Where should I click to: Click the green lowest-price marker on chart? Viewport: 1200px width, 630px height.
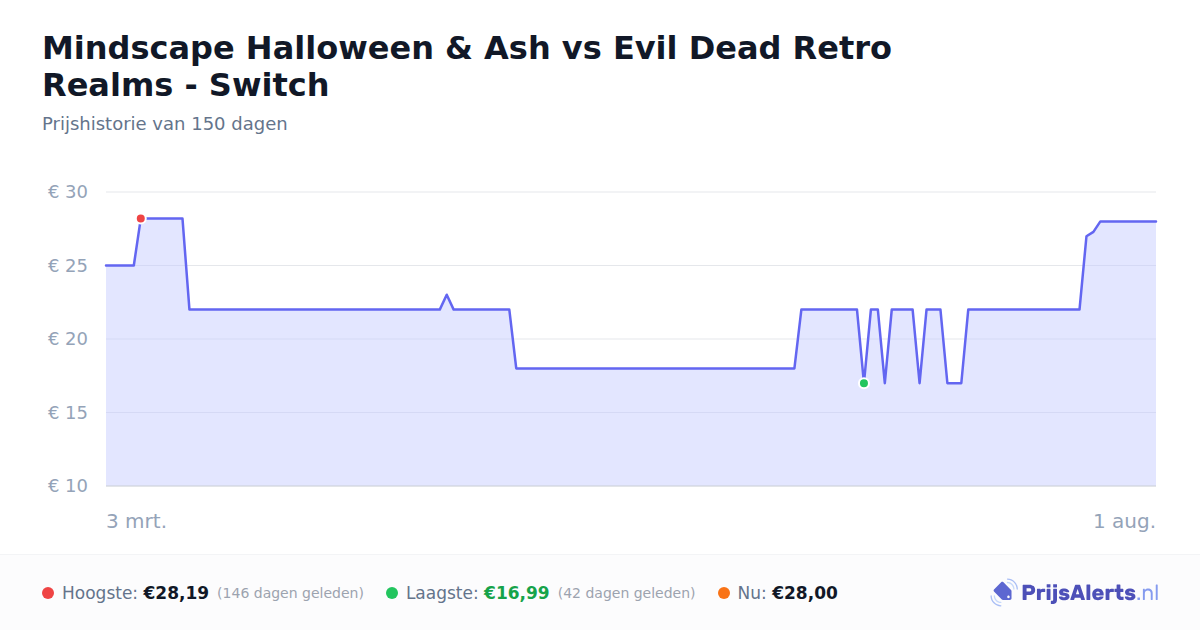[864, 383]
